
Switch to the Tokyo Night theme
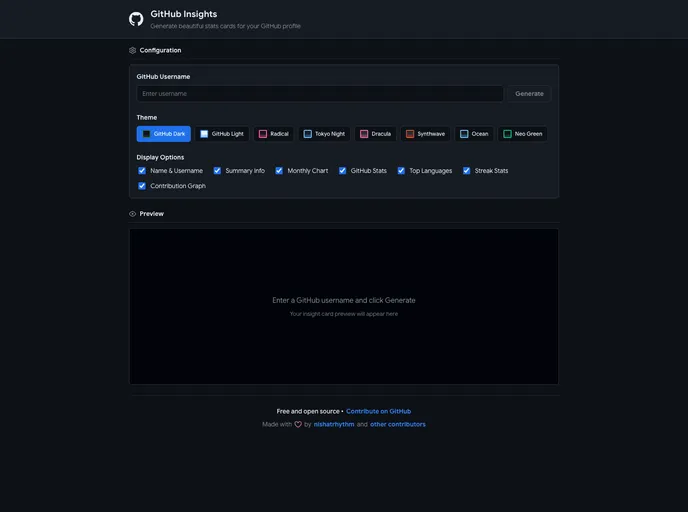pos(325,134)
